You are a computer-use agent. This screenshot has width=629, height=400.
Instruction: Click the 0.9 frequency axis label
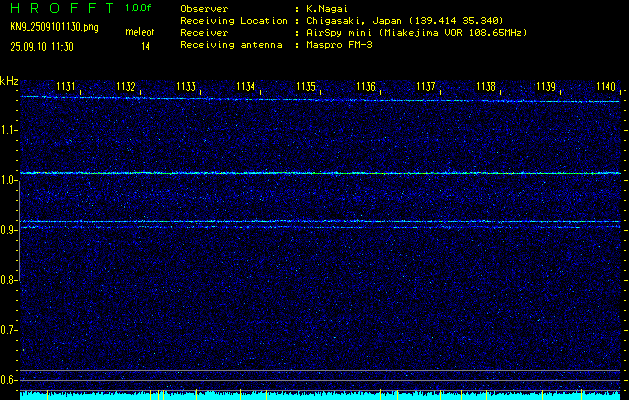point(8,230)
